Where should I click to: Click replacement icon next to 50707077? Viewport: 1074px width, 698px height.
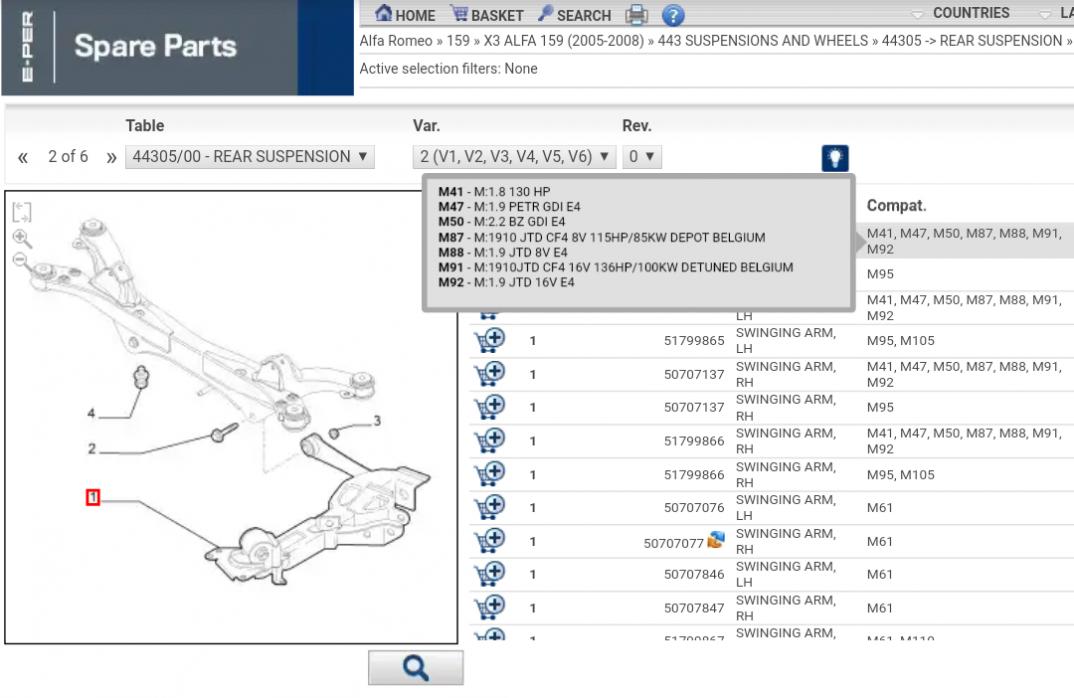716,540
